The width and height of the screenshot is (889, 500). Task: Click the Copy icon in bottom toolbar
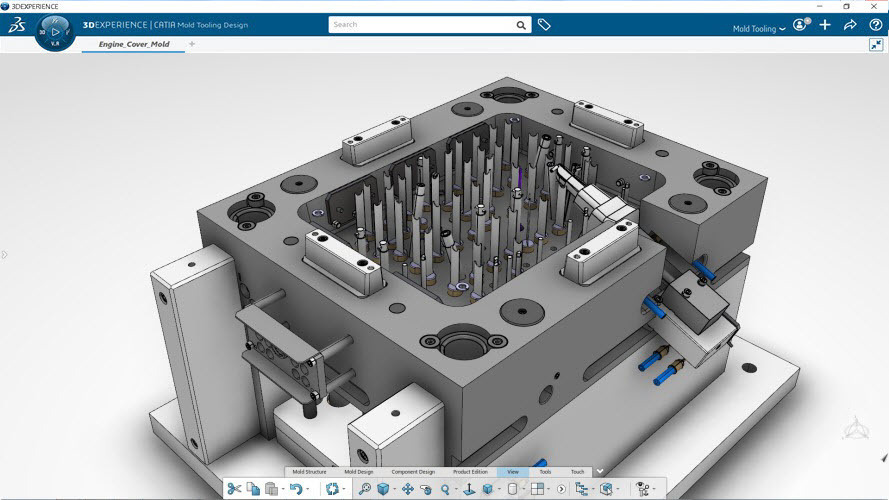(x=253, y=489)
